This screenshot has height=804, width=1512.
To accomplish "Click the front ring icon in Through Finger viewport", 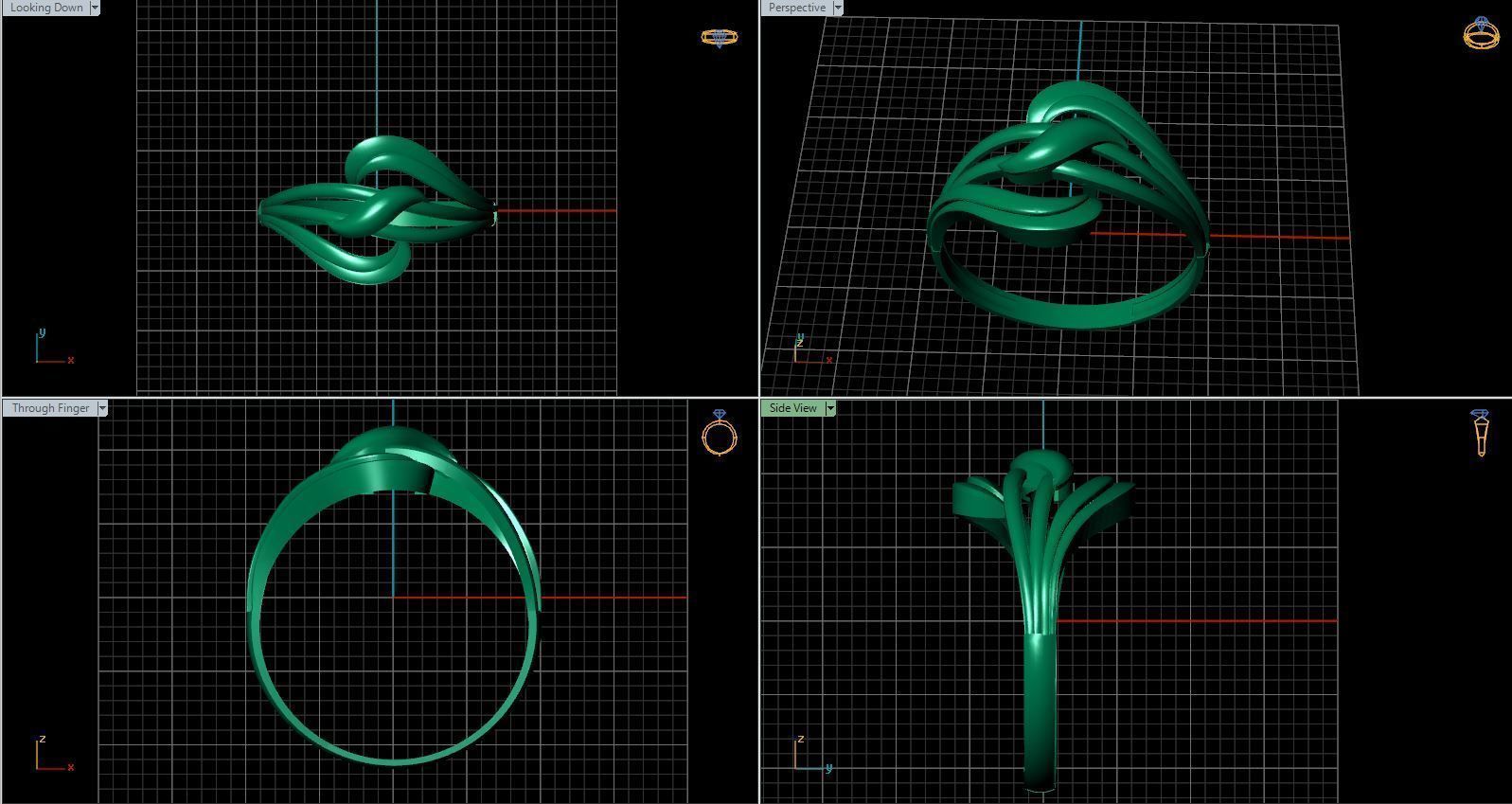I will click(x=720, y=433).
